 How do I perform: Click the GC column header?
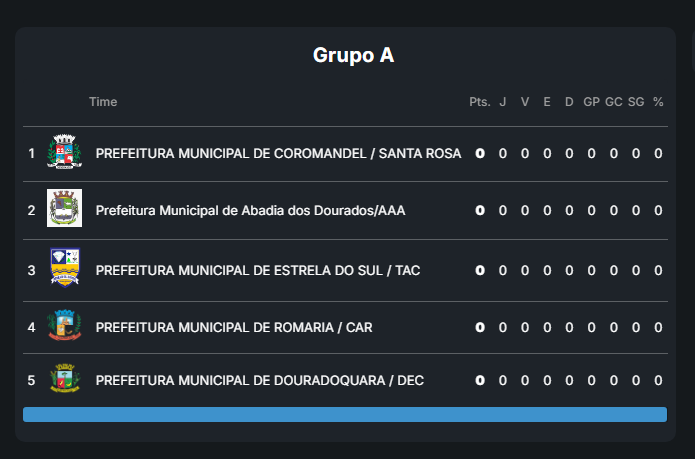coord(614,102)
